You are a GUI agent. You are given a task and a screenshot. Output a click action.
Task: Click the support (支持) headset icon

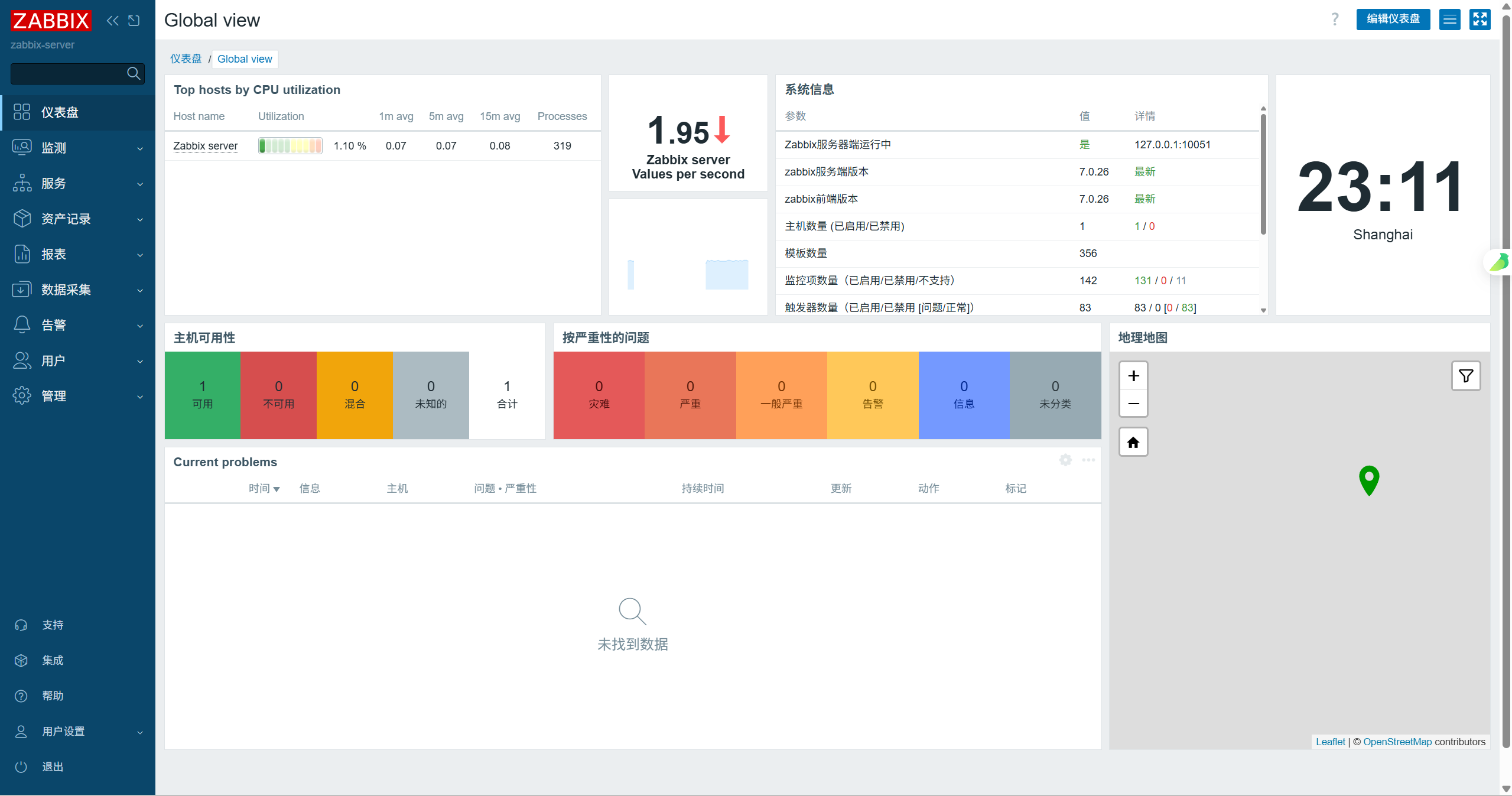21,625
